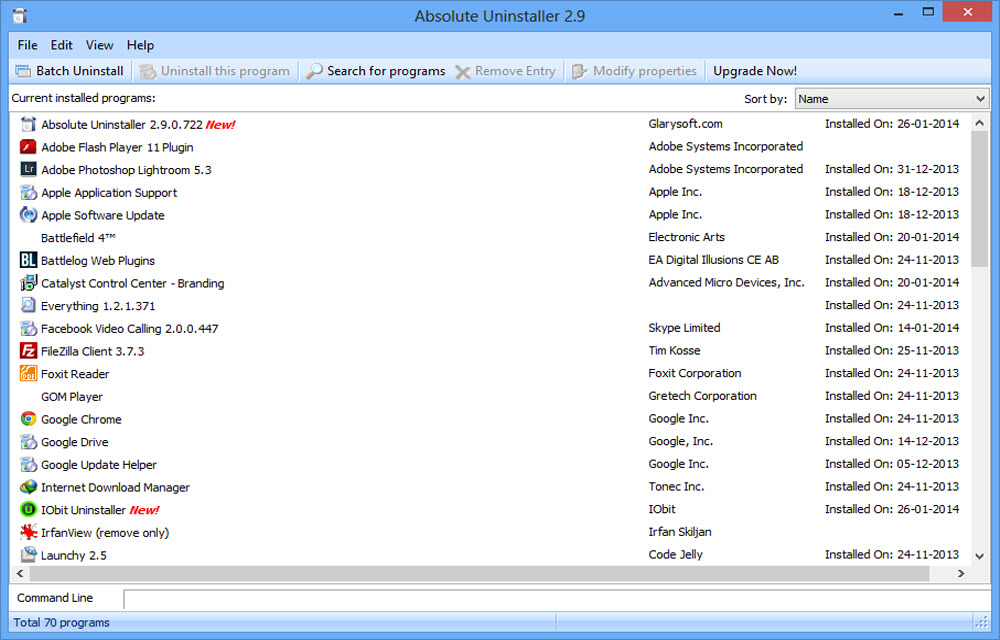Click EA Digital Illusions CE AB text
1000x640 pixels.
714,259
